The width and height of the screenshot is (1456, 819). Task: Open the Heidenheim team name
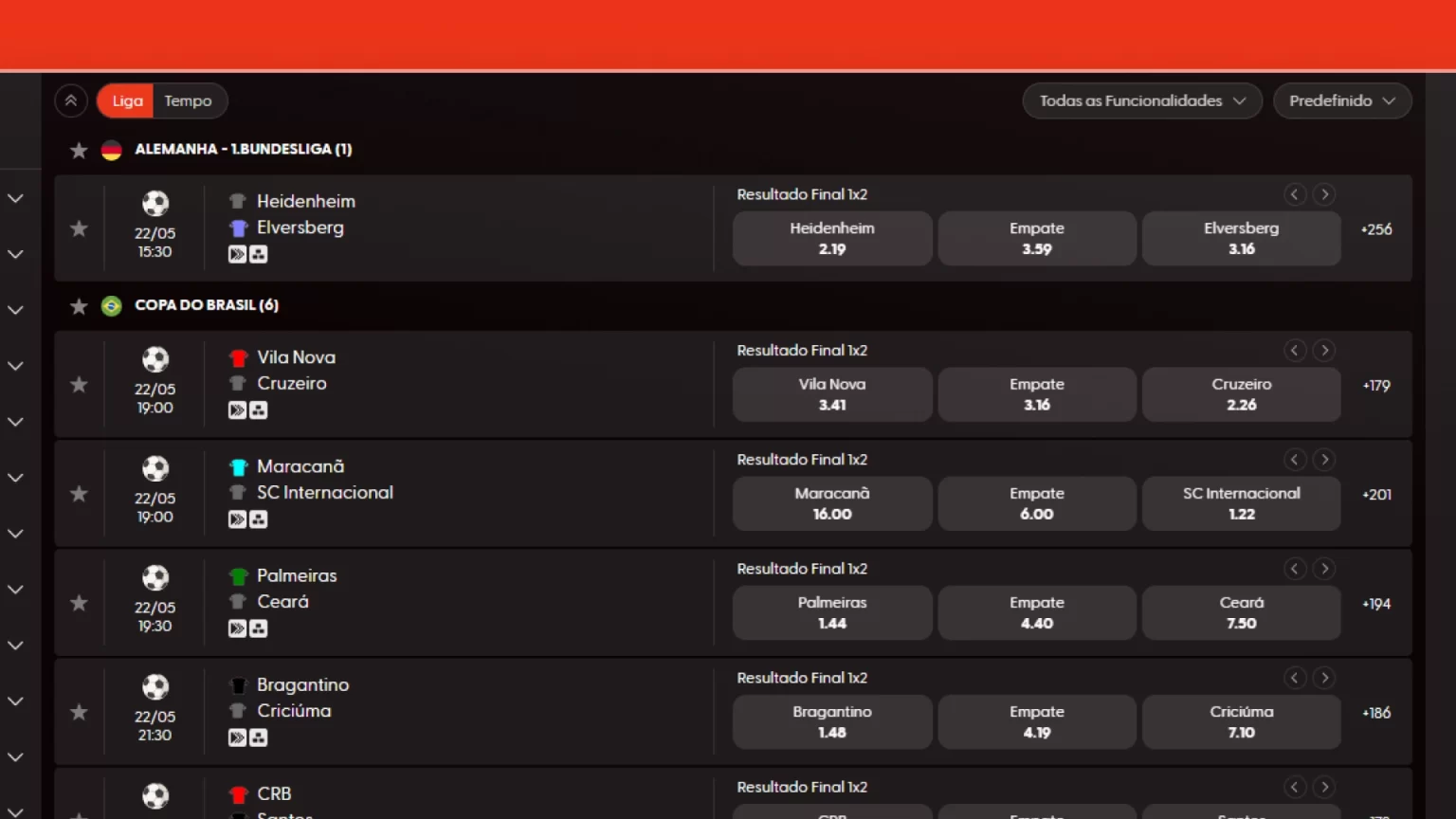point(306,201)
